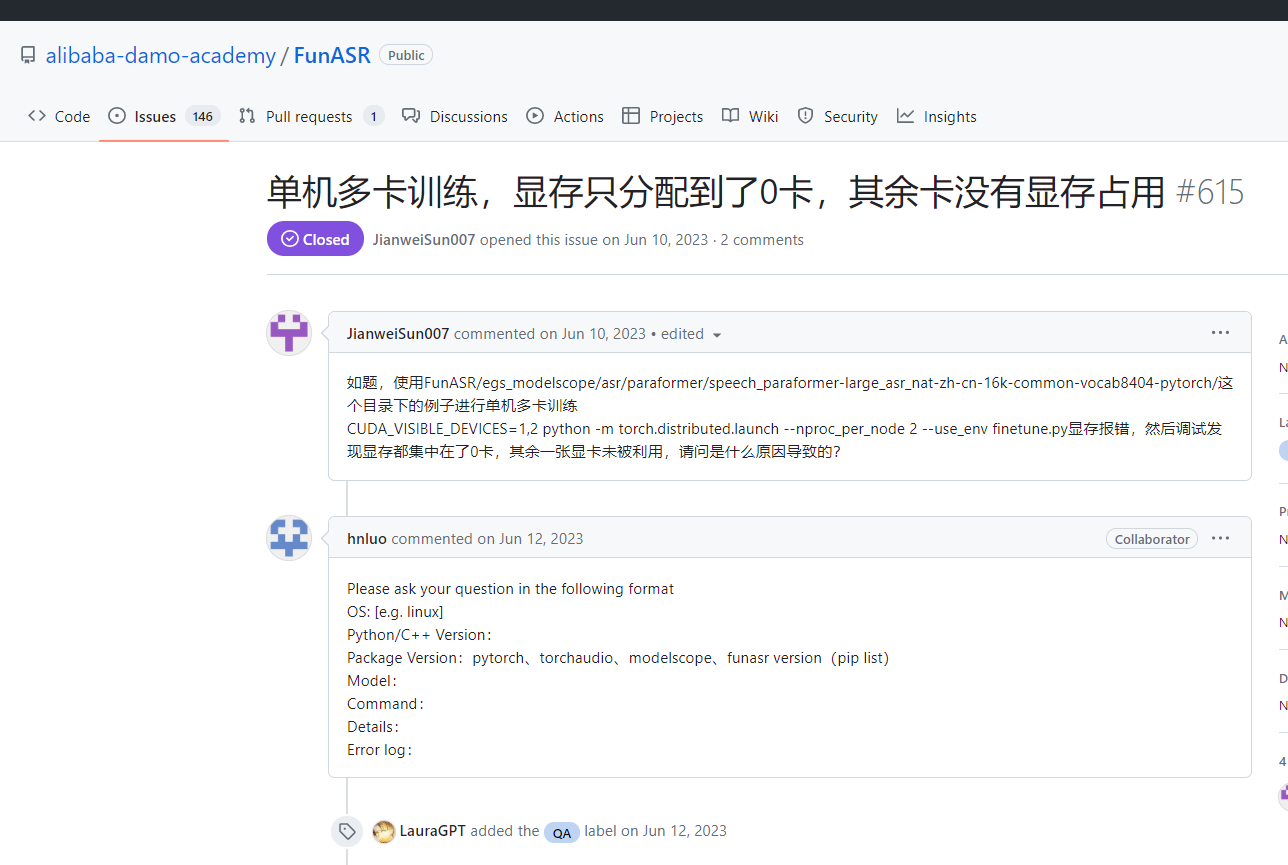1288x865 pixels.
Task: Open JianweiSun007 author link in first comment
Action: tap(398, 334)
